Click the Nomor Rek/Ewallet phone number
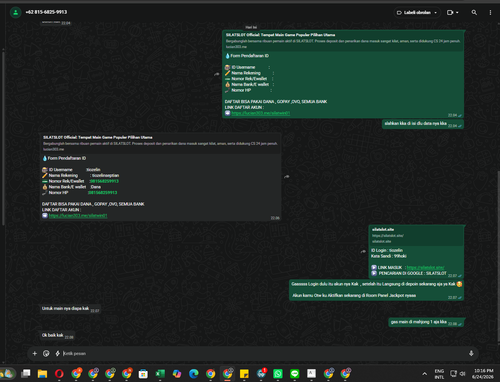 click(x=104, y=181)
